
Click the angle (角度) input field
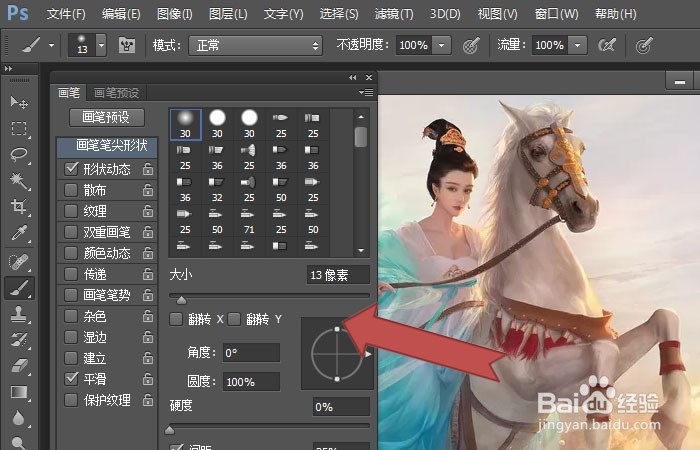251,353
